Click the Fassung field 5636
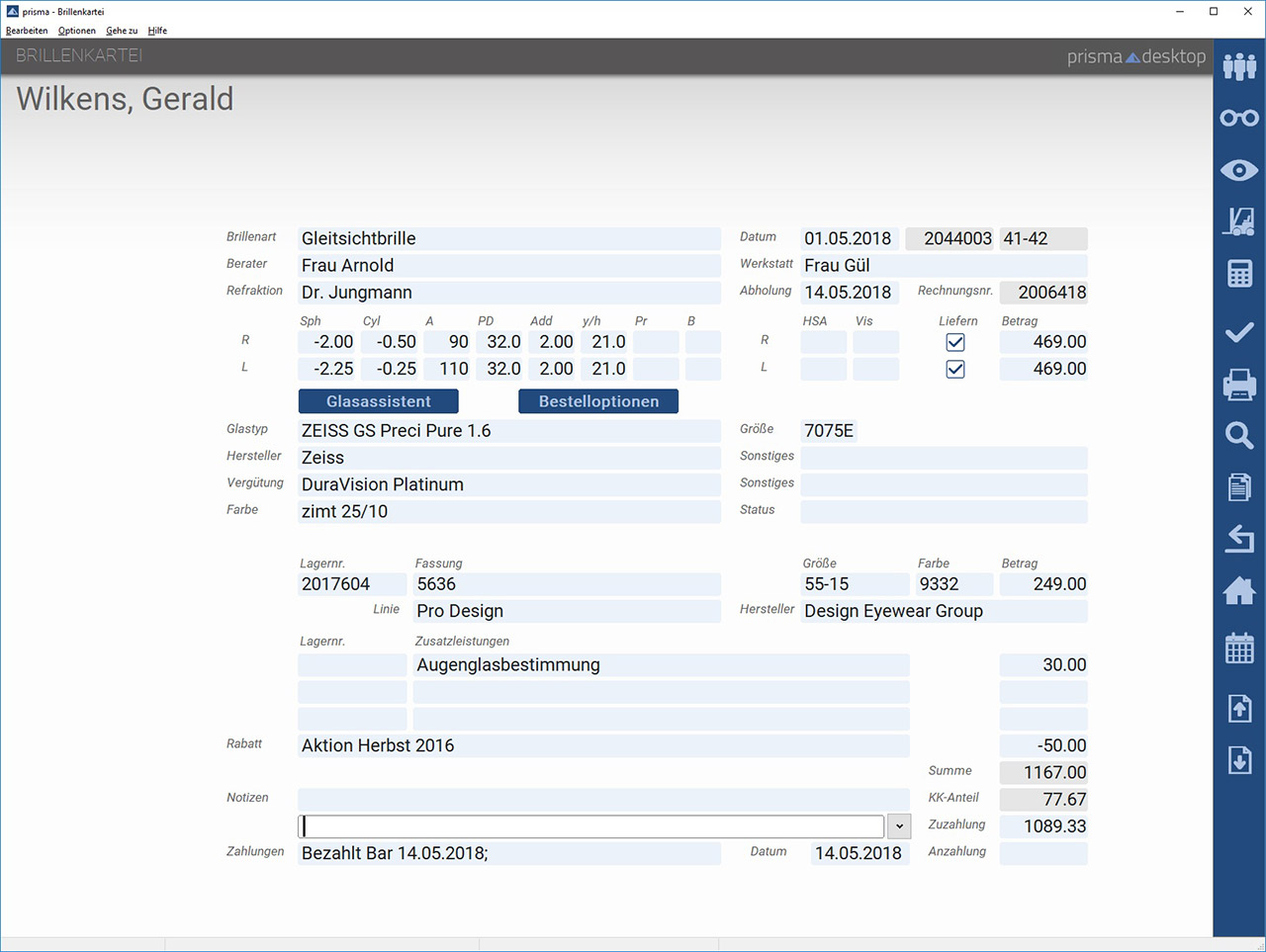 (x=567, y=584)
